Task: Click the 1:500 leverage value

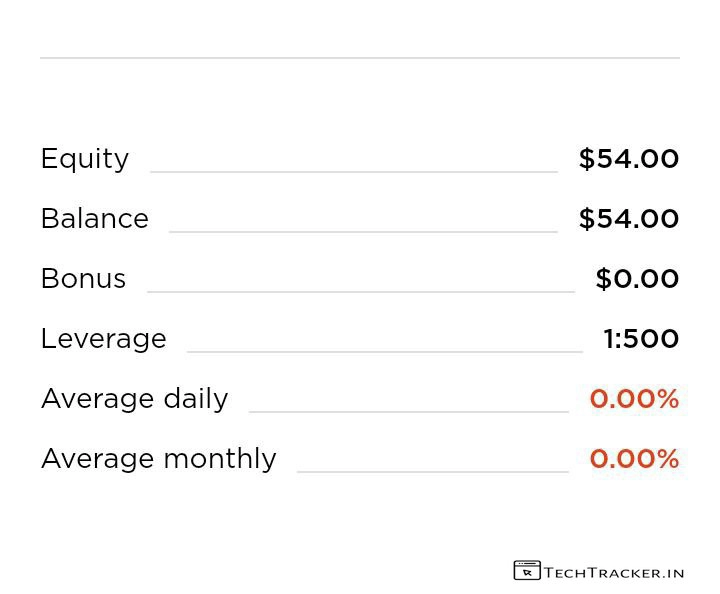Action: click(641, 339)
